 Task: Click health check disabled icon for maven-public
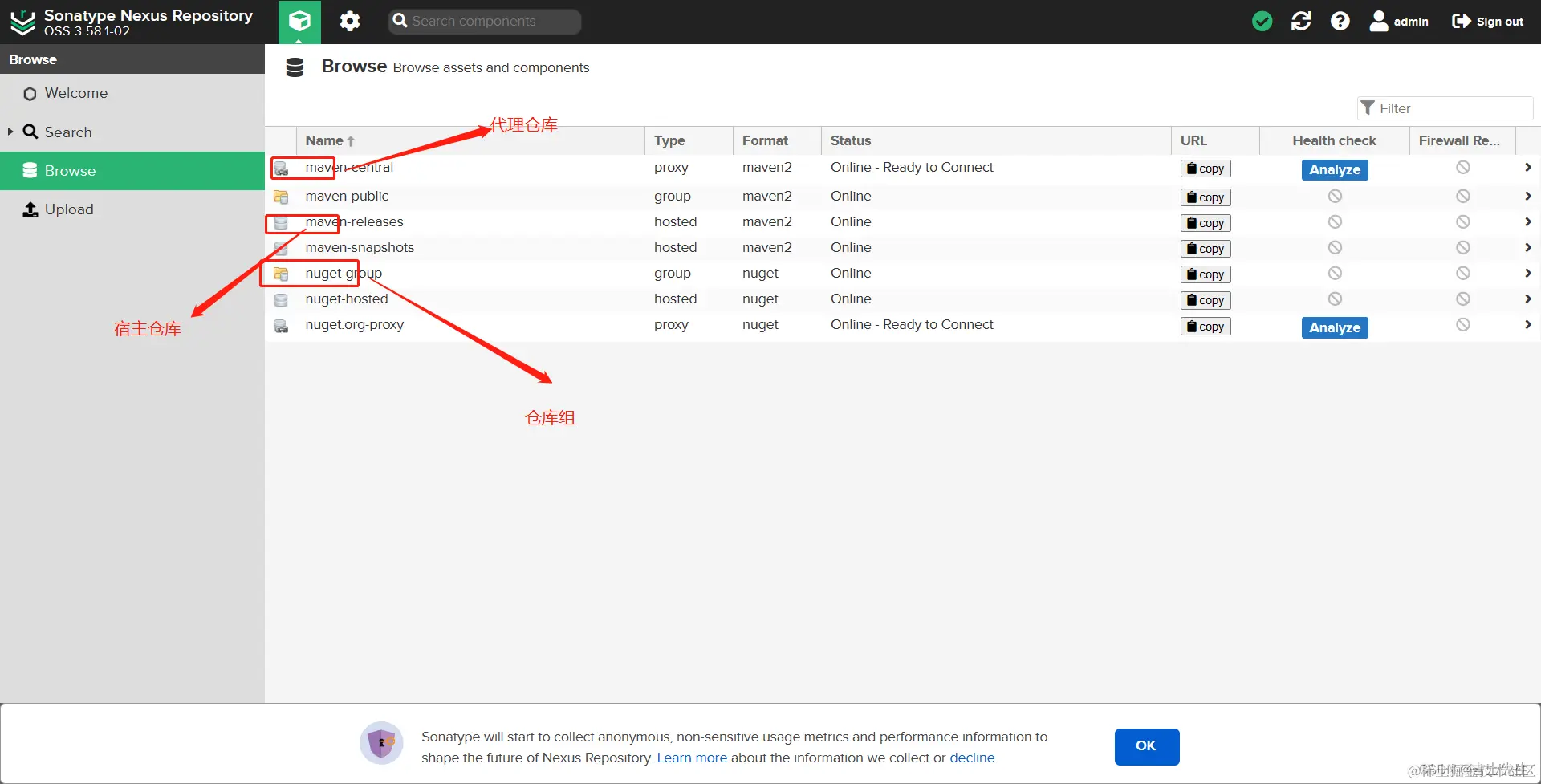pyautogui.click(x=1335, y=196)
